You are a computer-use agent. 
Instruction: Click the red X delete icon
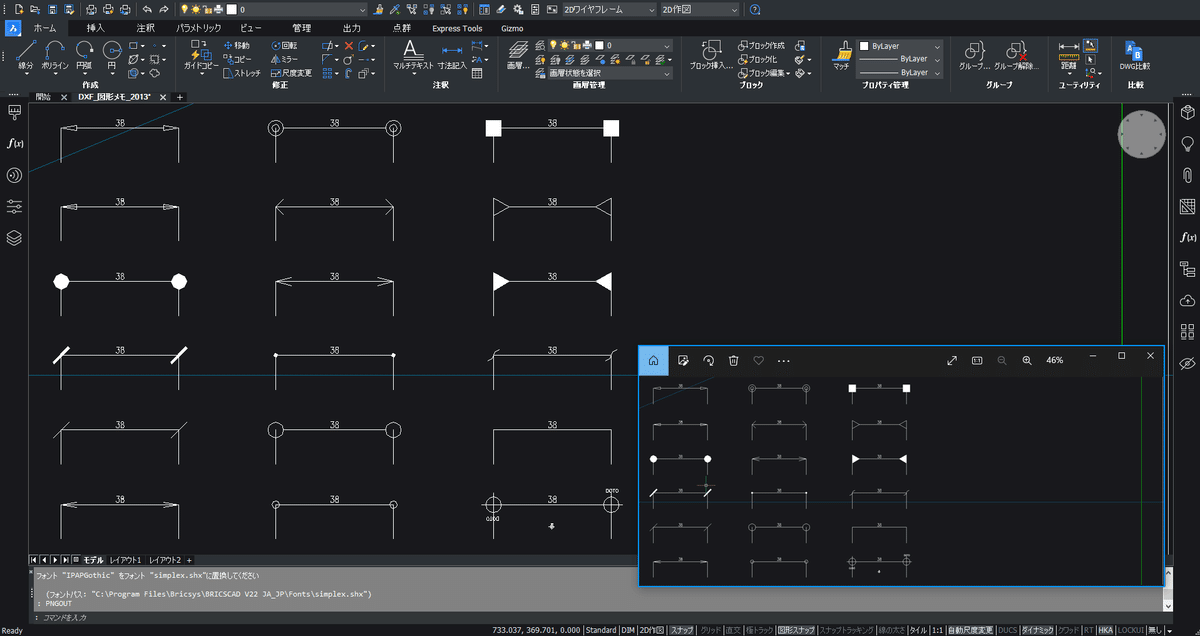coord(349,46)
